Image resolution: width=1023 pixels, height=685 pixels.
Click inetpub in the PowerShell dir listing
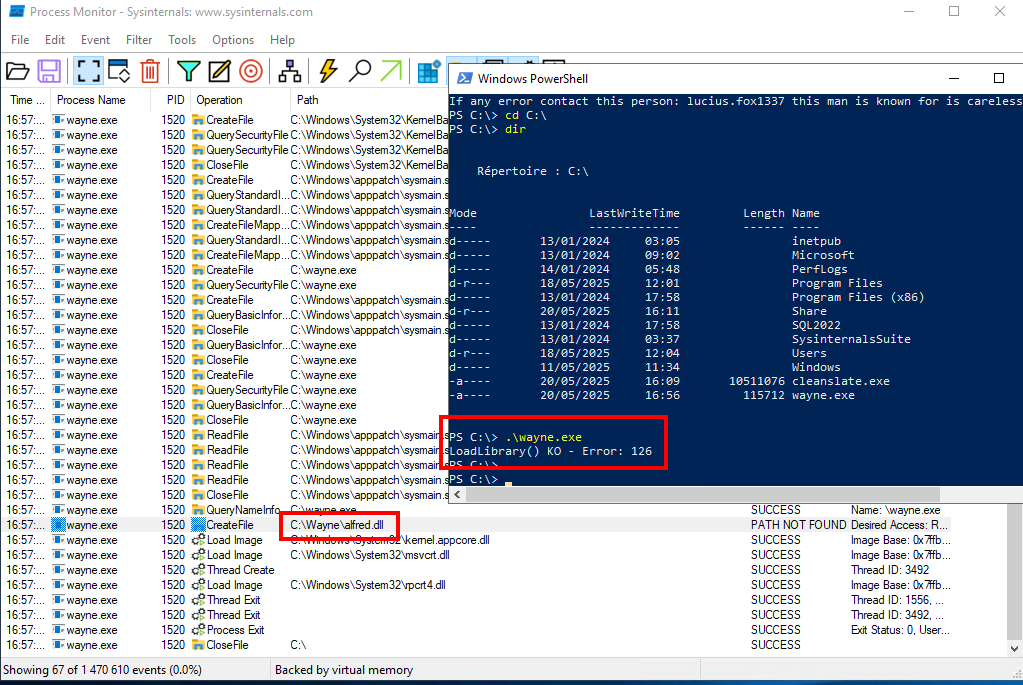(816, 241)
